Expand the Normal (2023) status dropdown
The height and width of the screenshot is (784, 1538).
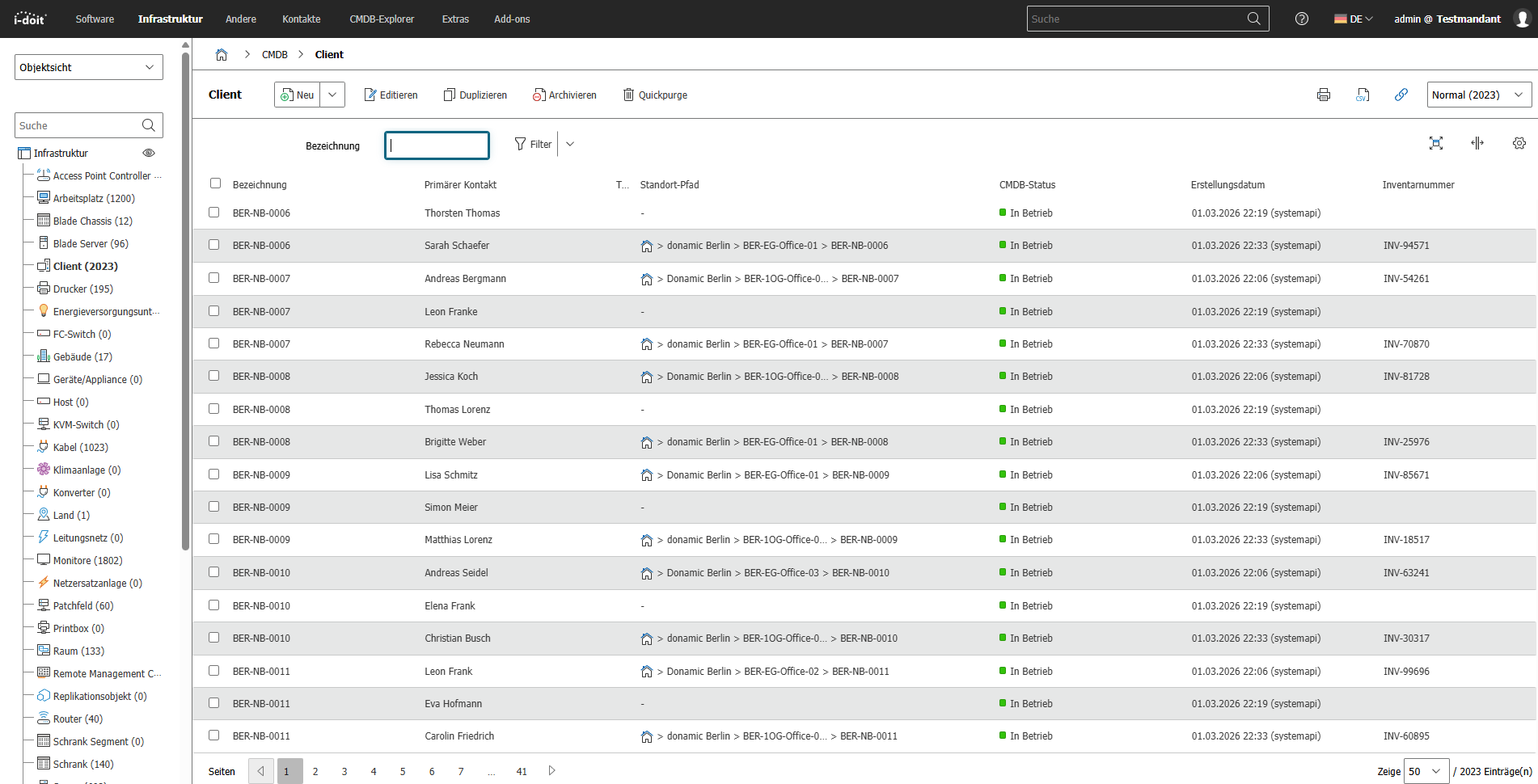coord(1479,95)
